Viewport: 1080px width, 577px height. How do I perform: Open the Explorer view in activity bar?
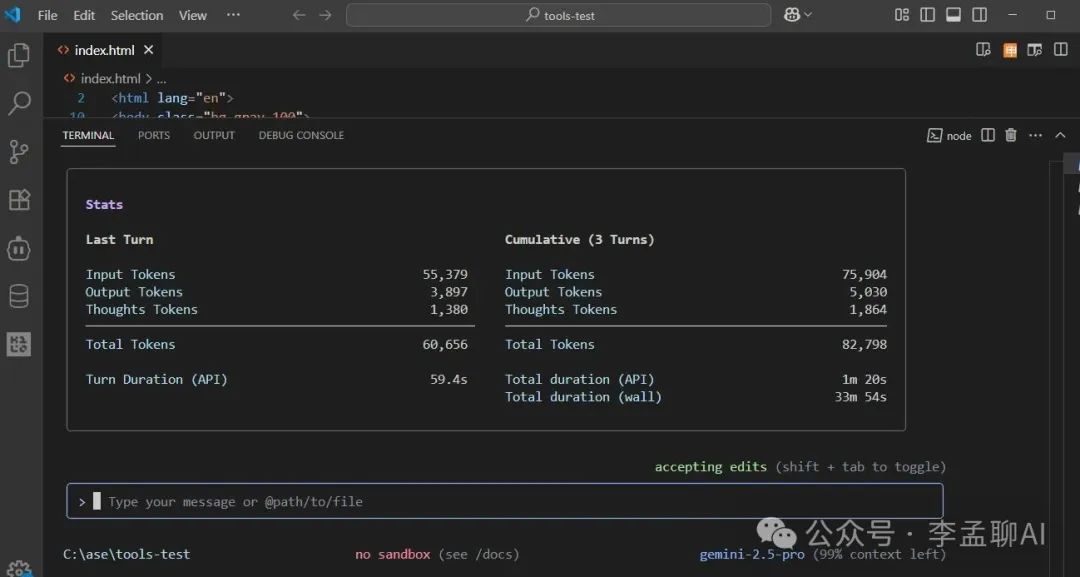point(19,55)
